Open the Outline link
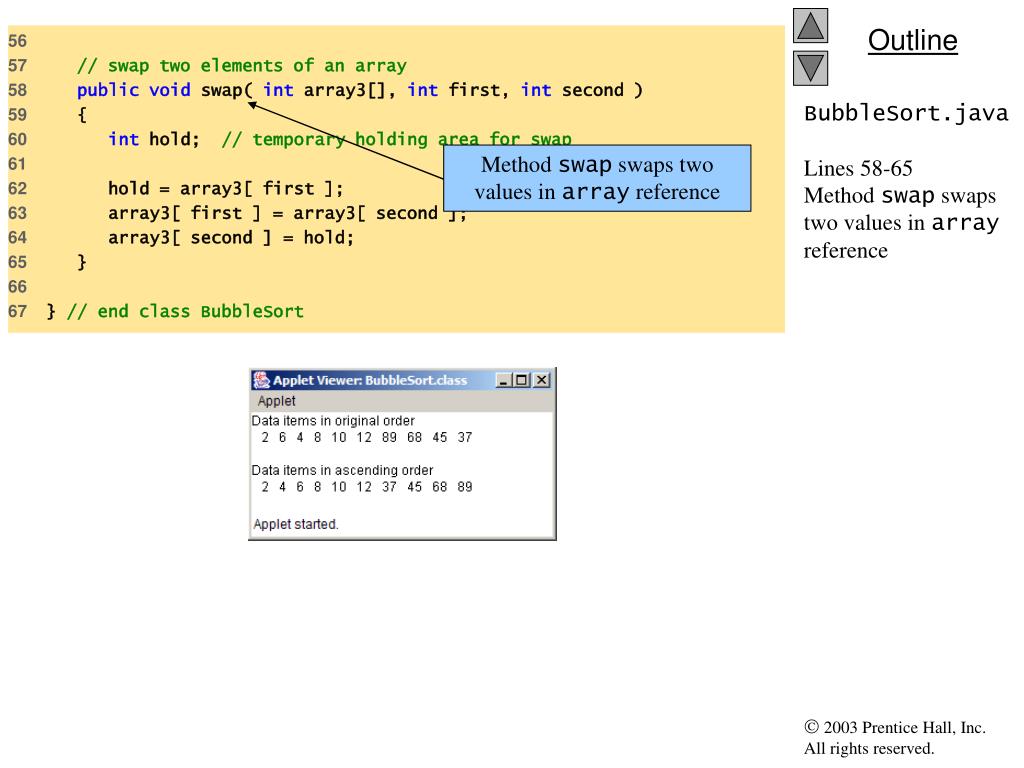 [x=912, y=40]
